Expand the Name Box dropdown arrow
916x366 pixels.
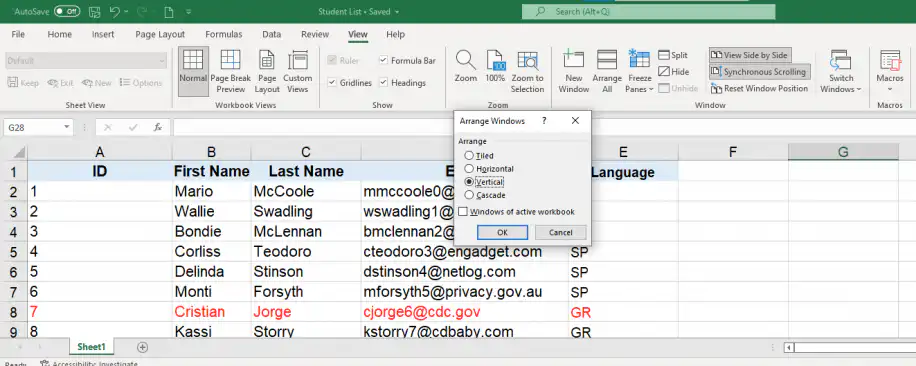click(67, 127)
